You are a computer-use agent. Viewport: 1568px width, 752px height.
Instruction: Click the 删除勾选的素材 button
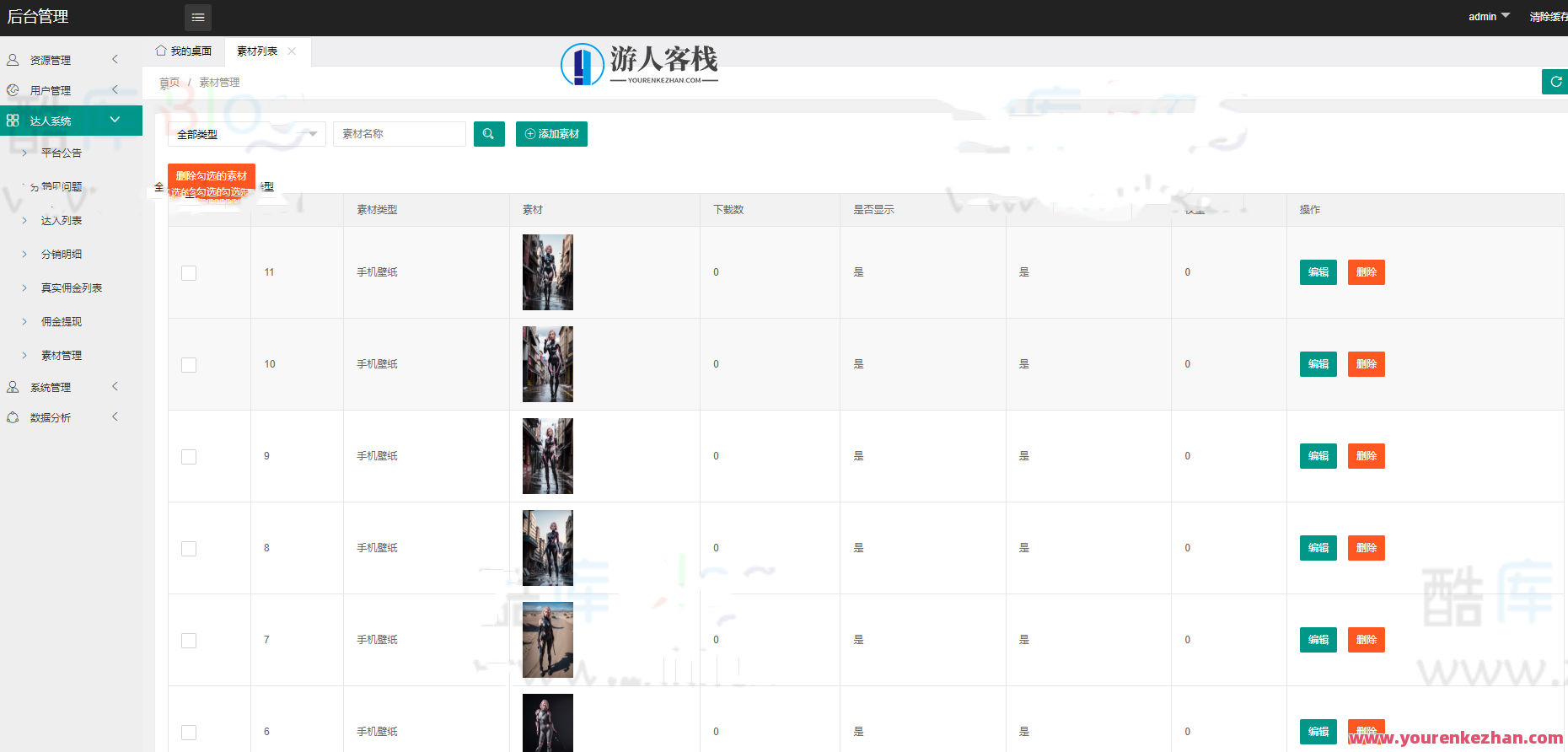212,176
